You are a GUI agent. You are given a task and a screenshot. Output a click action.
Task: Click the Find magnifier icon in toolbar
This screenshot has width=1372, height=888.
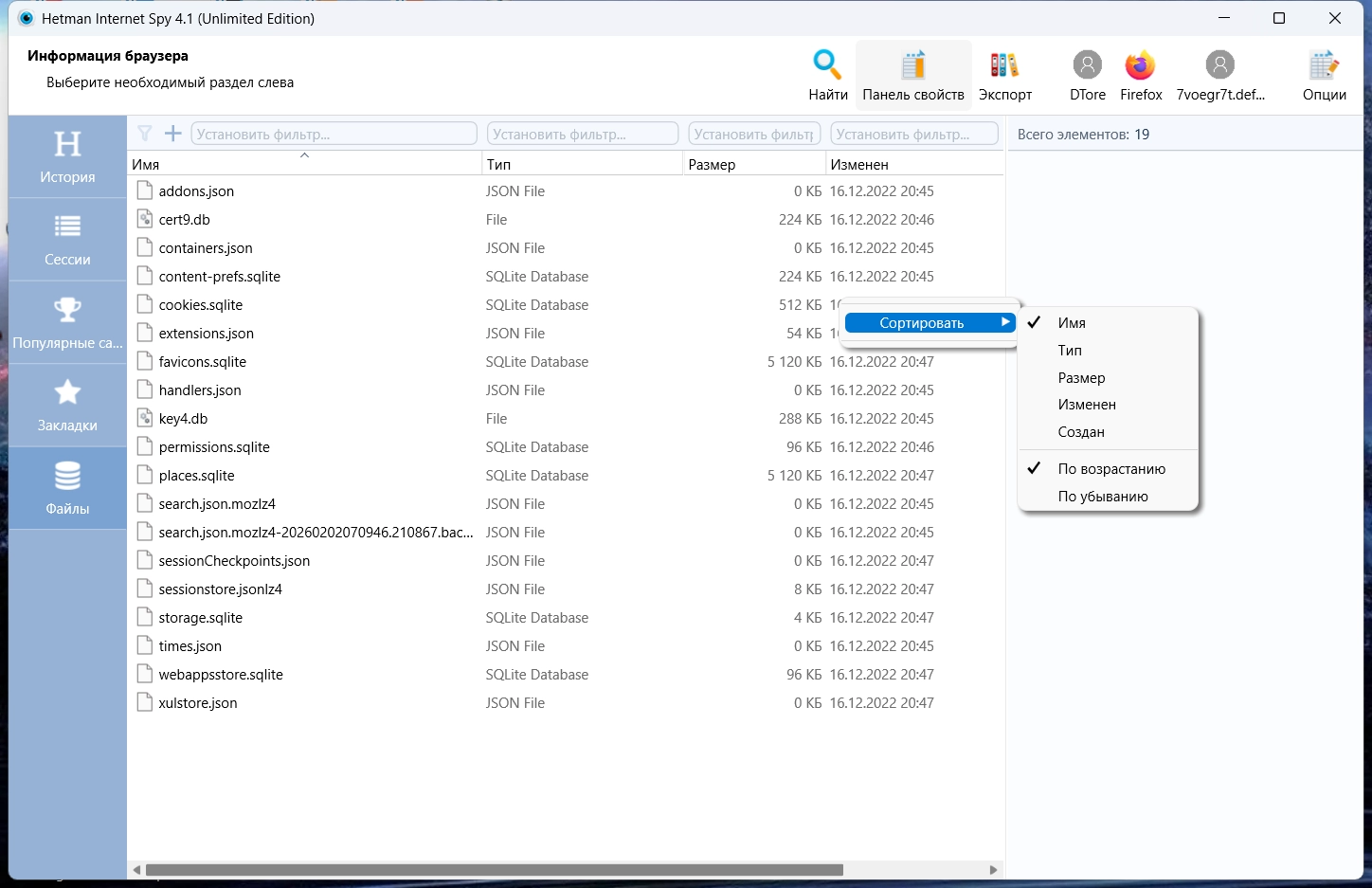827,65
